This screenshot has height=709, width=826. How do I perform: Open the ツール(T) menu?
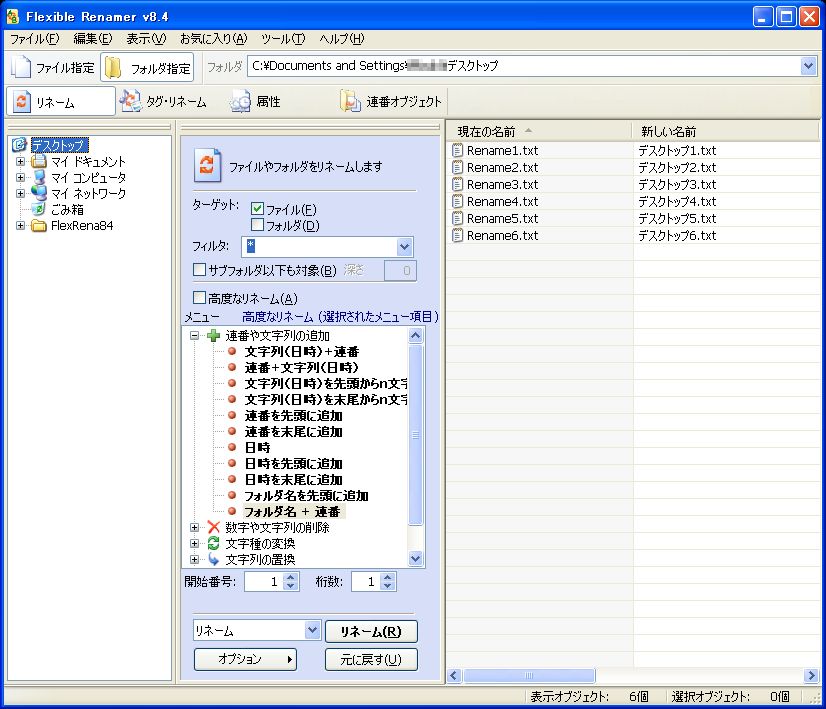point(283,39)
